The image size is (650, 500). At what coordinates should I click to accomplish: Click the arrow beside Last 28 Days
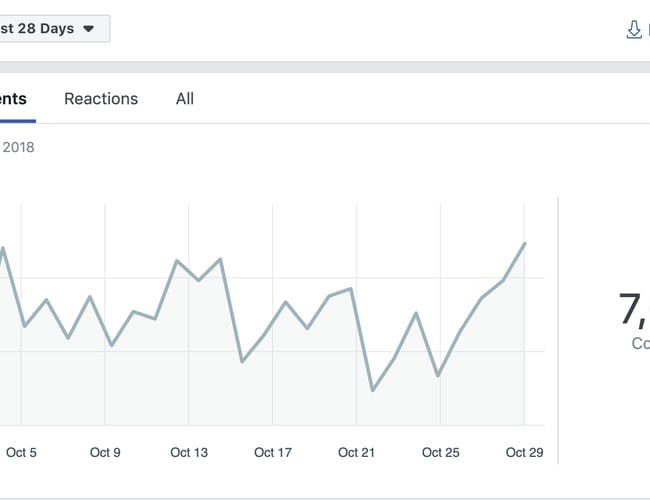pos(88,29)
